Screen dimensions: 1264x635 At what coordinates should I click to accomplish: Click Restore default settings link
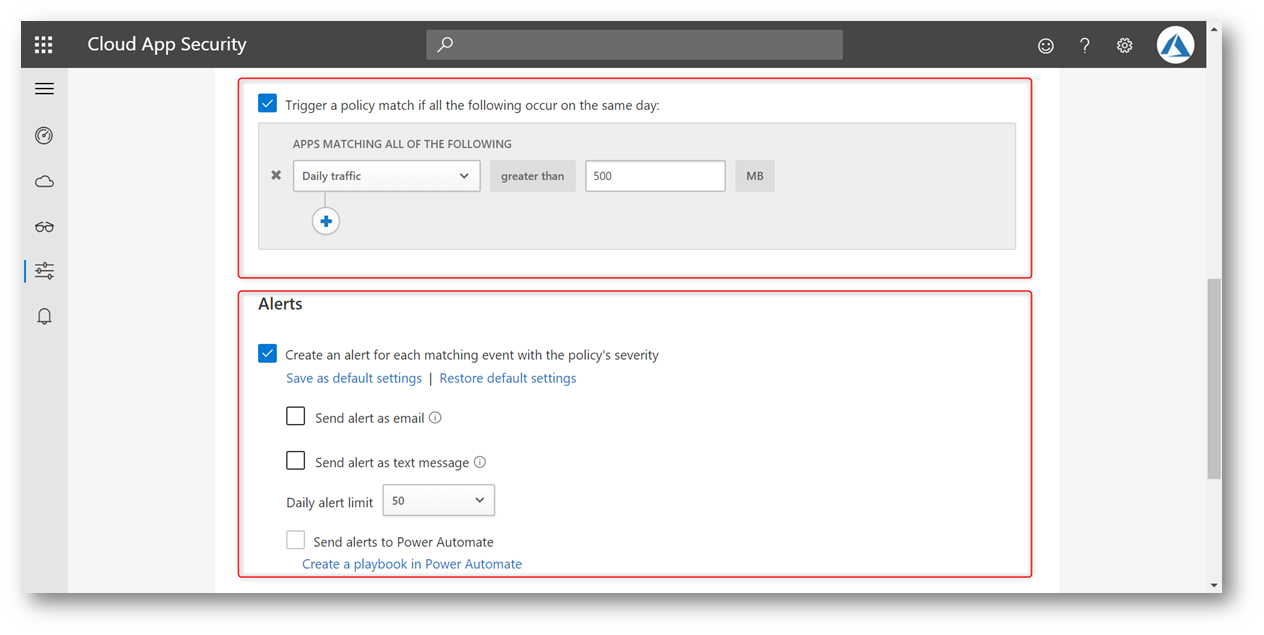click(x=508, y=378)
